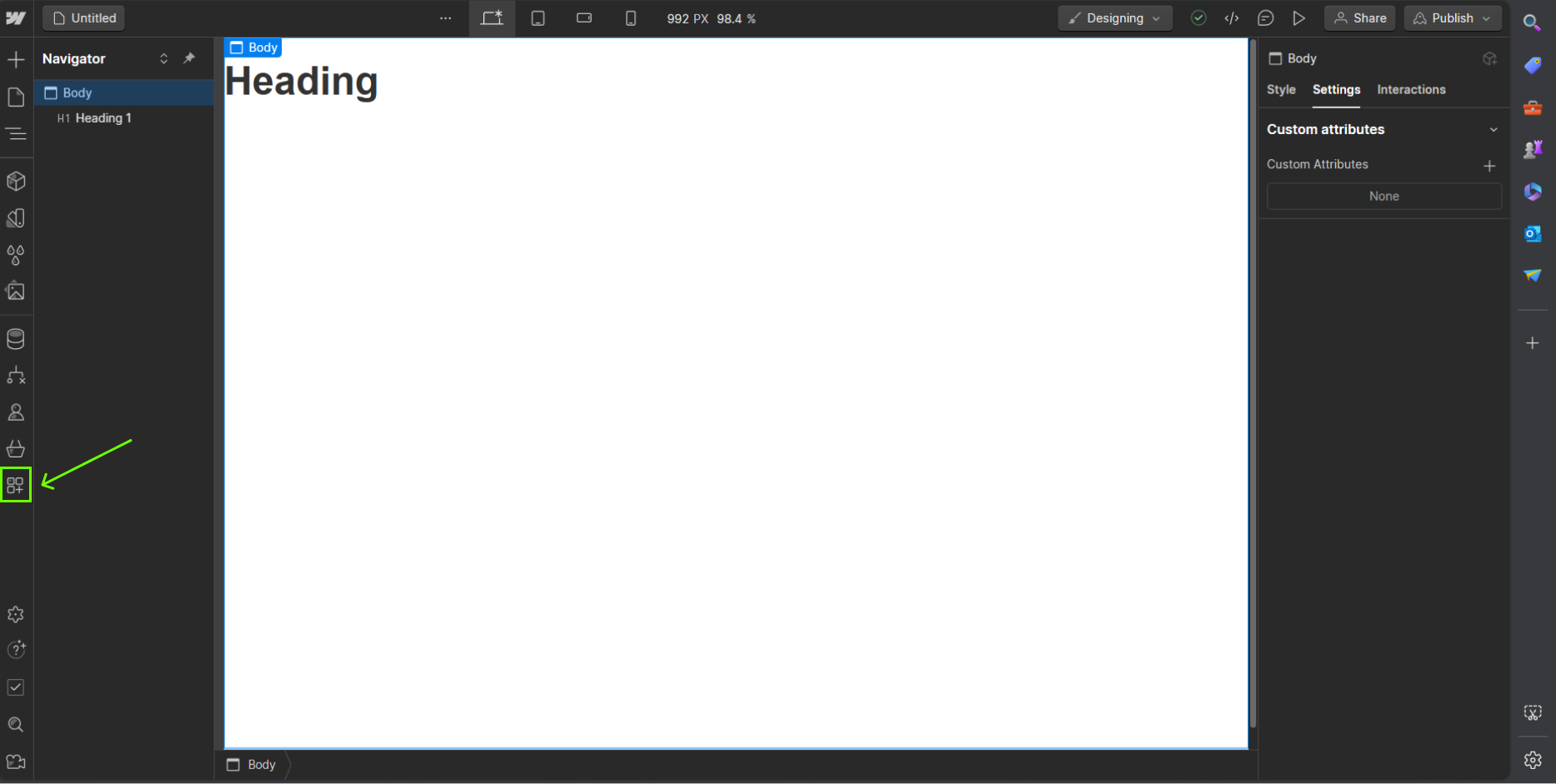Pin the Navigator panel
The width and height of the screenshot is (1556, 784).
click(189, 58)
